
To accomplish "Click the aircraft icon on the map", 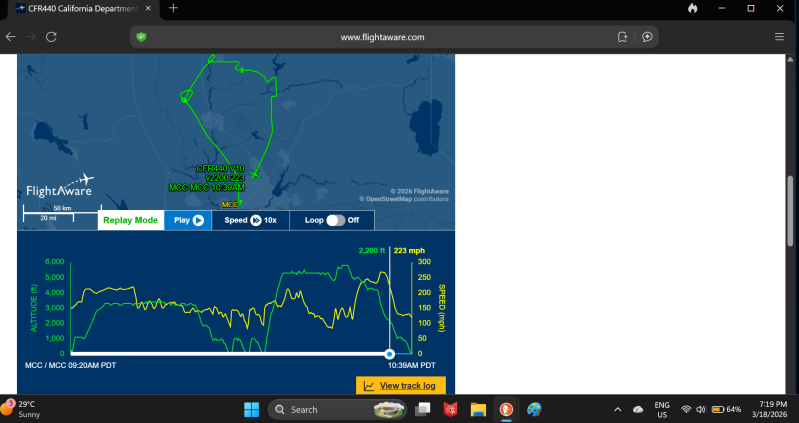I will point(255,174).
